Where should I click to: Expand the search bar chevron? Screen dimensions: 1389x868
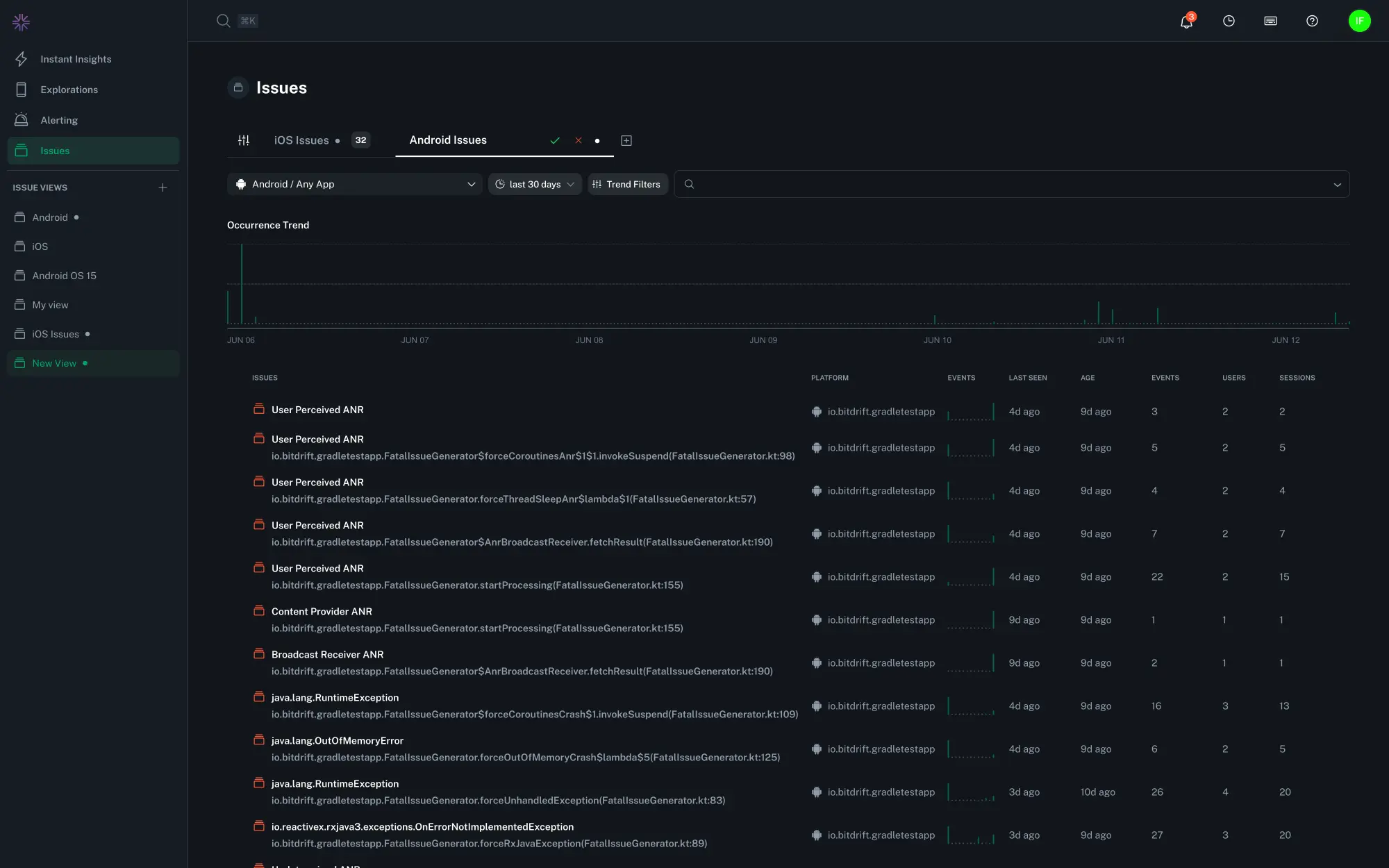[1337, 184]
